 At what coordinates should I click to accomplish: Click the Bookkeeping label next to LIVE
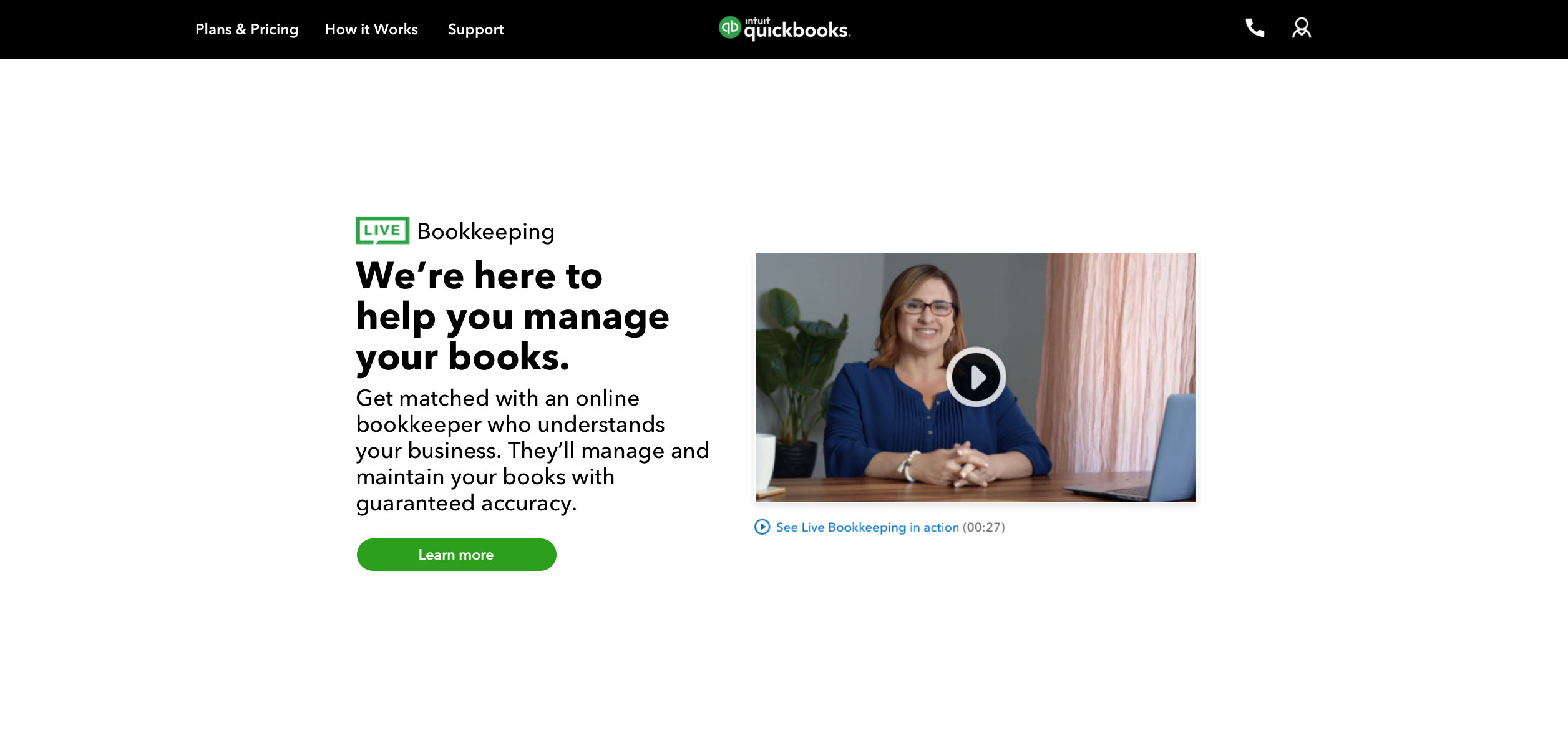[485, 231]
